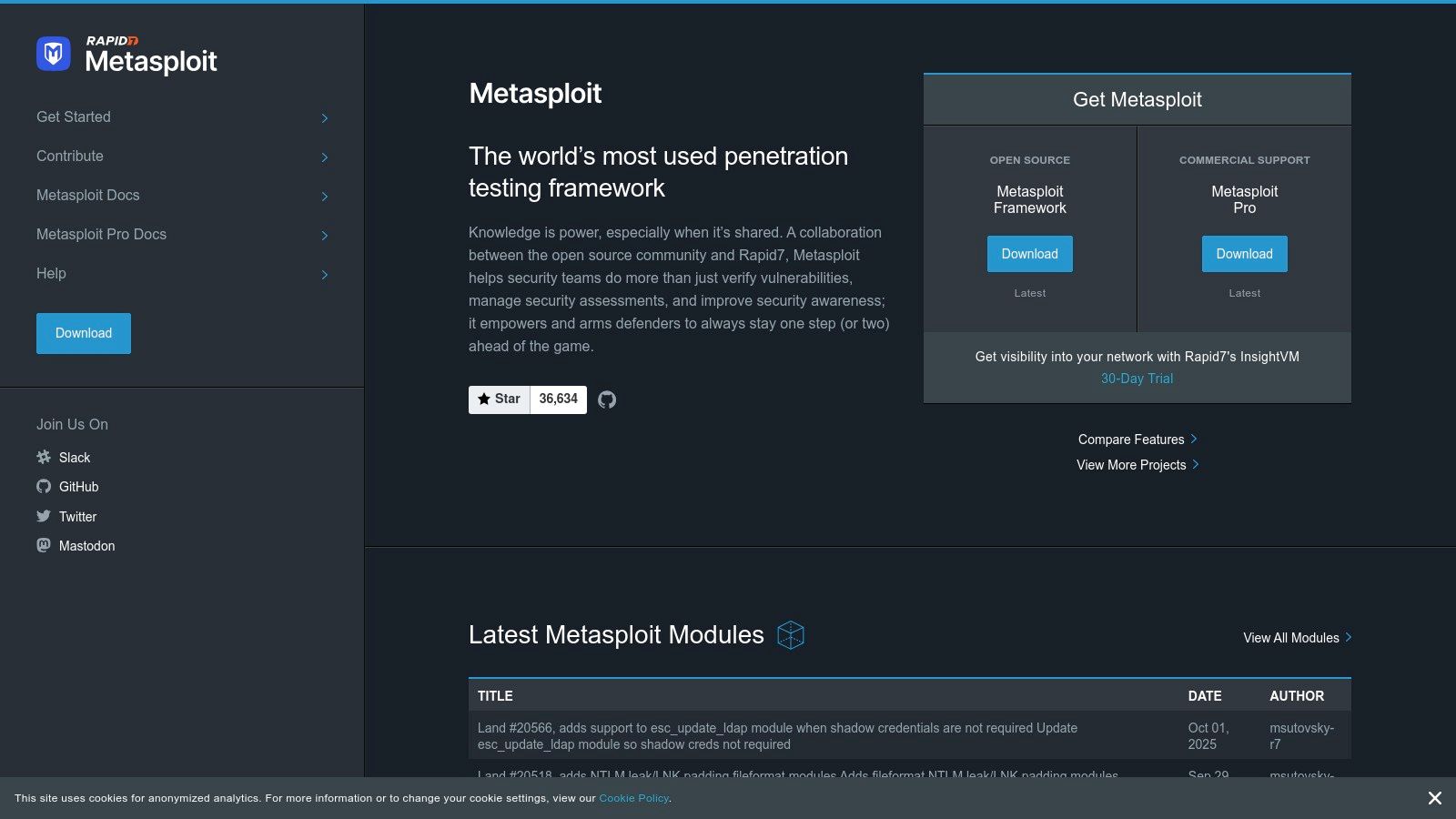Open View More Projects link
The height and width of the screenshot is (819, 1456).
1137,465
